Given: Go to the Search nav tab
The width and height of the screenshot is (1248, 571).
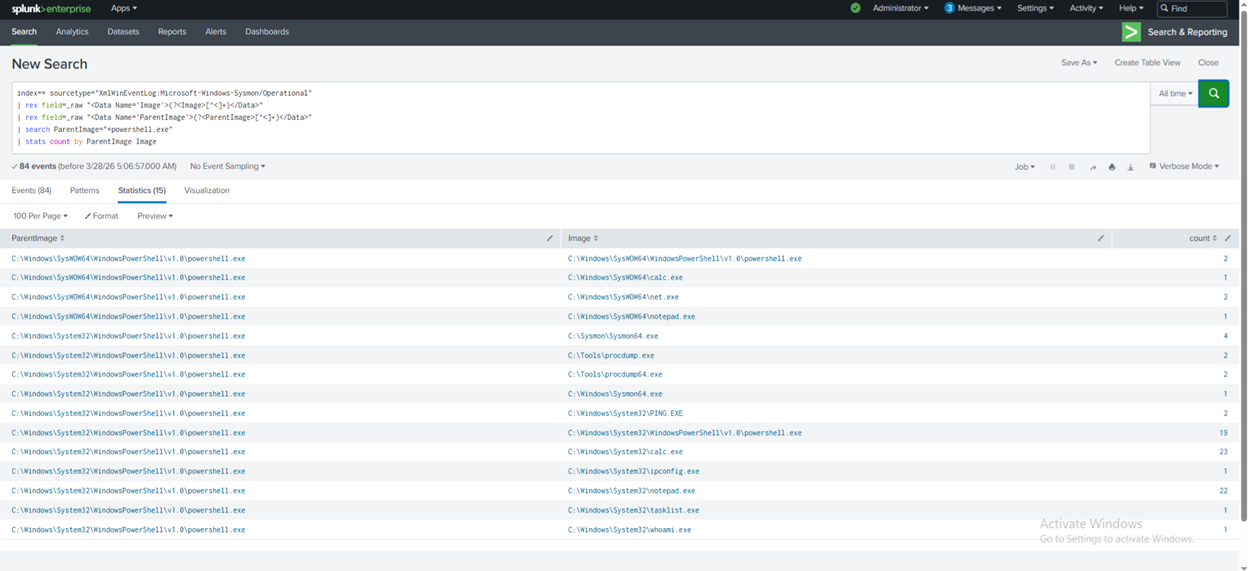Looking at the screenshot, I should click(x=24, y=32).
